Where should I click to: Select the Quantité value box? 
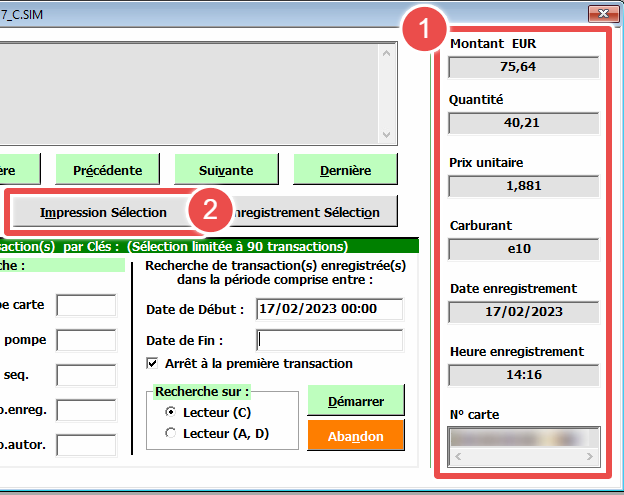(524, 123)
